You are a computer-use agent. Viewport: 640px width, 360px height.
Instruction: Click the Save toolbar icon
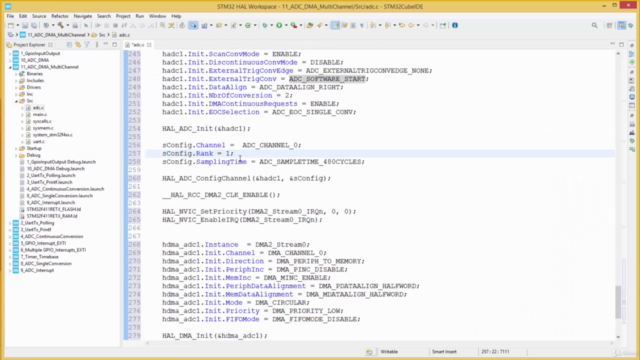(x=25, y=25)
